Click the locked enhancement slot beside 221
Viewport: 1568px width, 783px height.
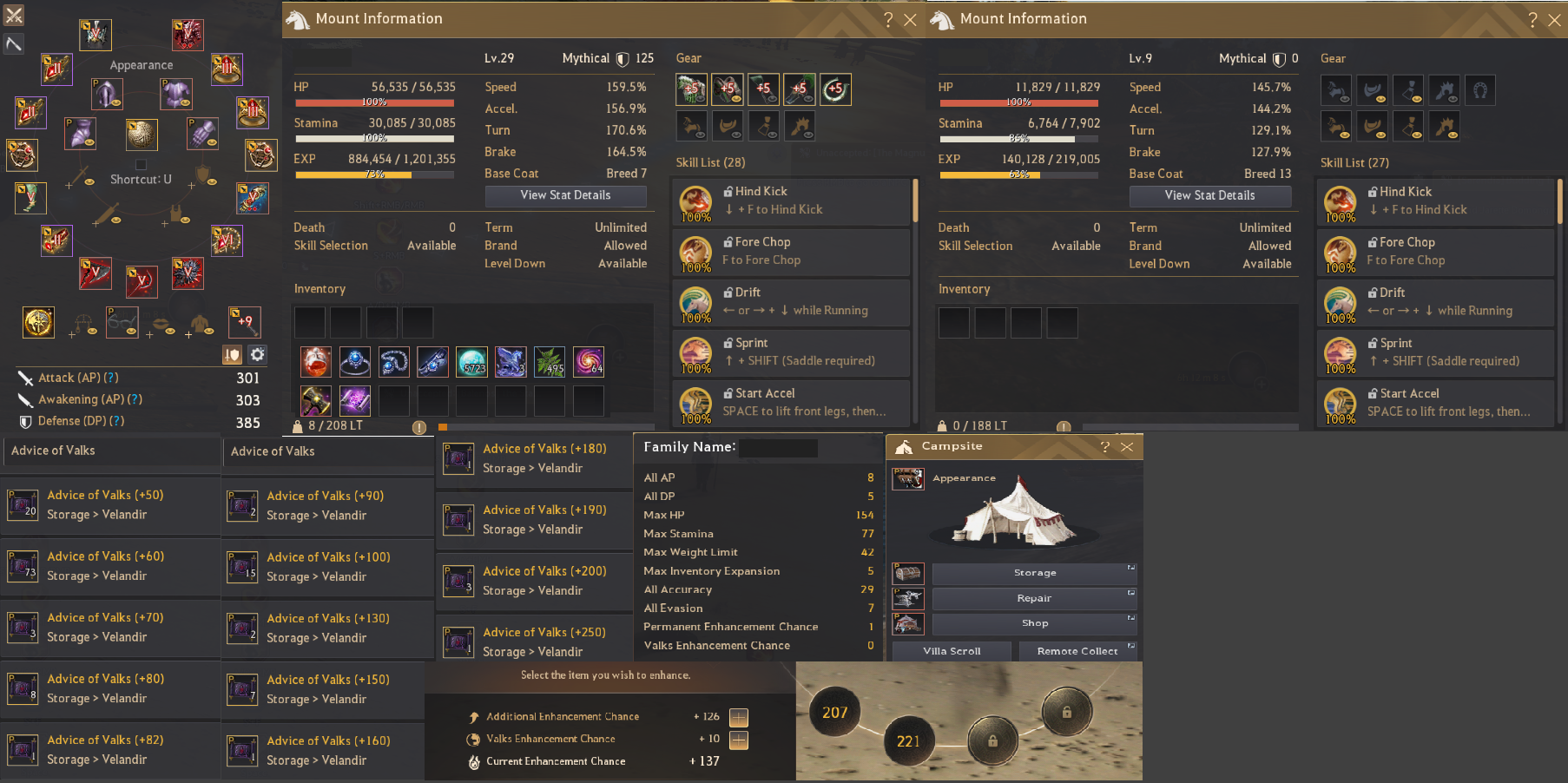[992, 741]
